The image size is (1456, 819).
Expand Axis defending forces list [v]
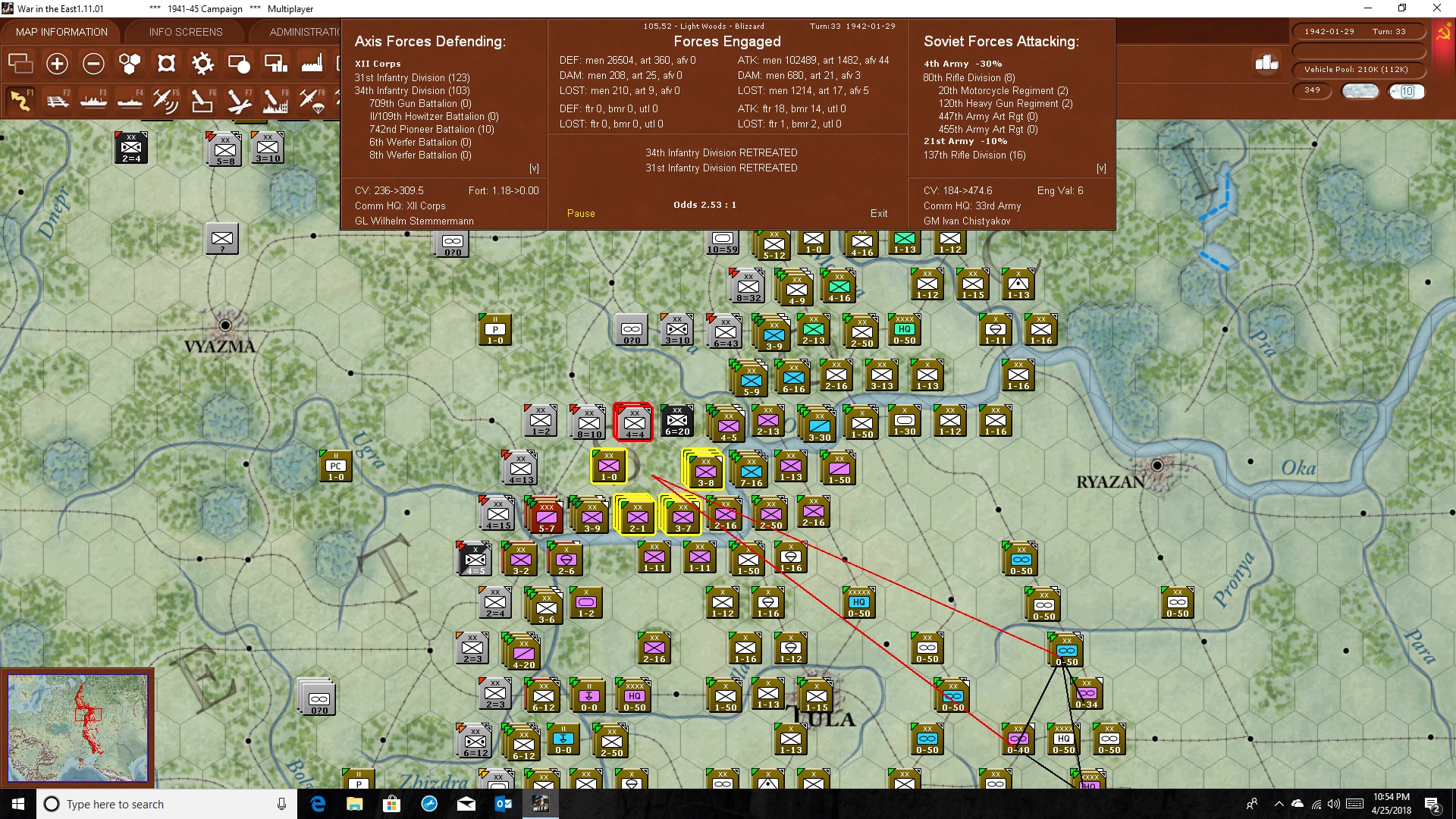(x=534, y=168)
